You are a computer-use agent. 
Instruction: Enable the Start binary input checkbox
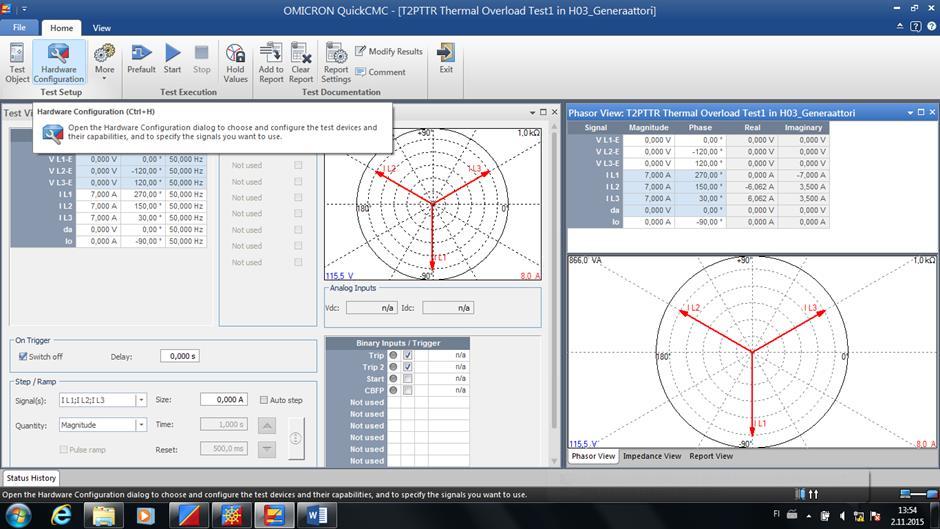(x=408, y=378)
